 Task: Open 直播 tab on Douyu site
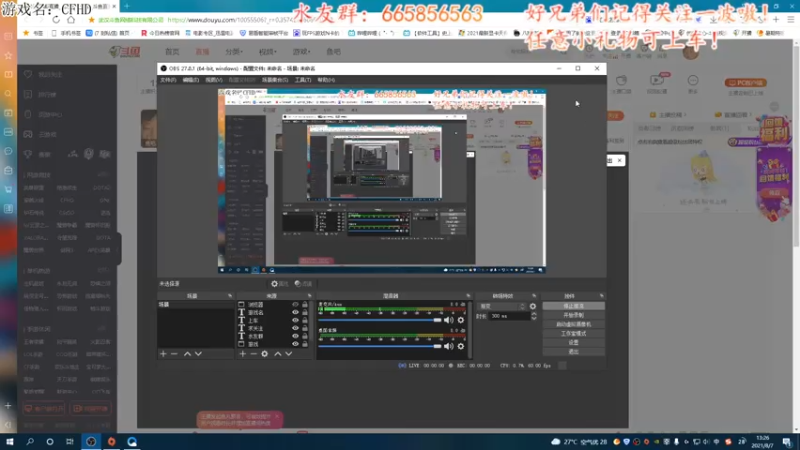(203, 52)
